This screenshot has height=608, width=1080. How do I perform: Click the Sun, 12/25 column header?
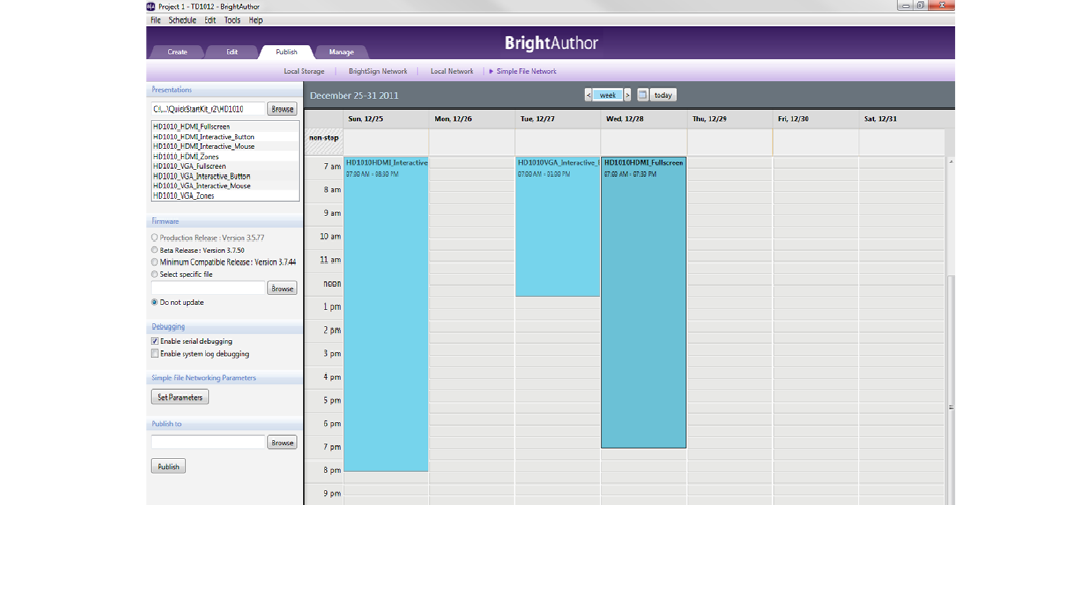pos(386,119)
